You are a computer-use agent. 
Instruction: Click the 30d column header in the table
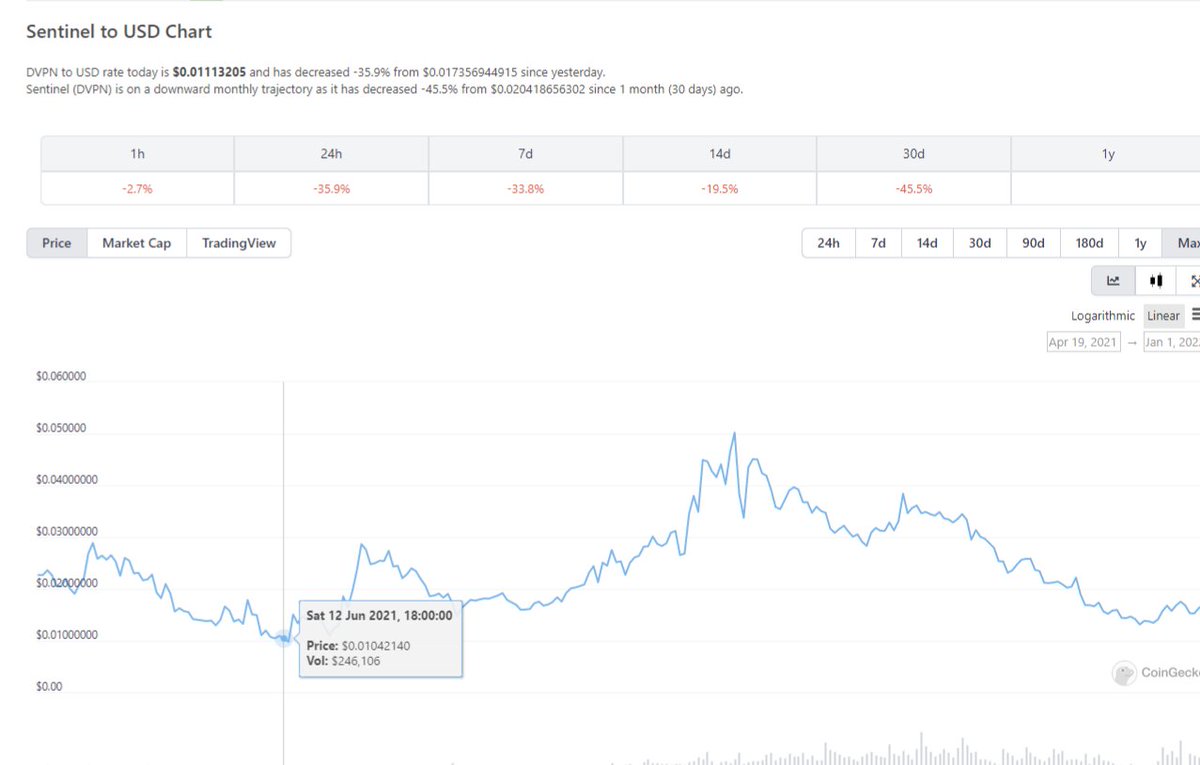(x=913, y=154)
